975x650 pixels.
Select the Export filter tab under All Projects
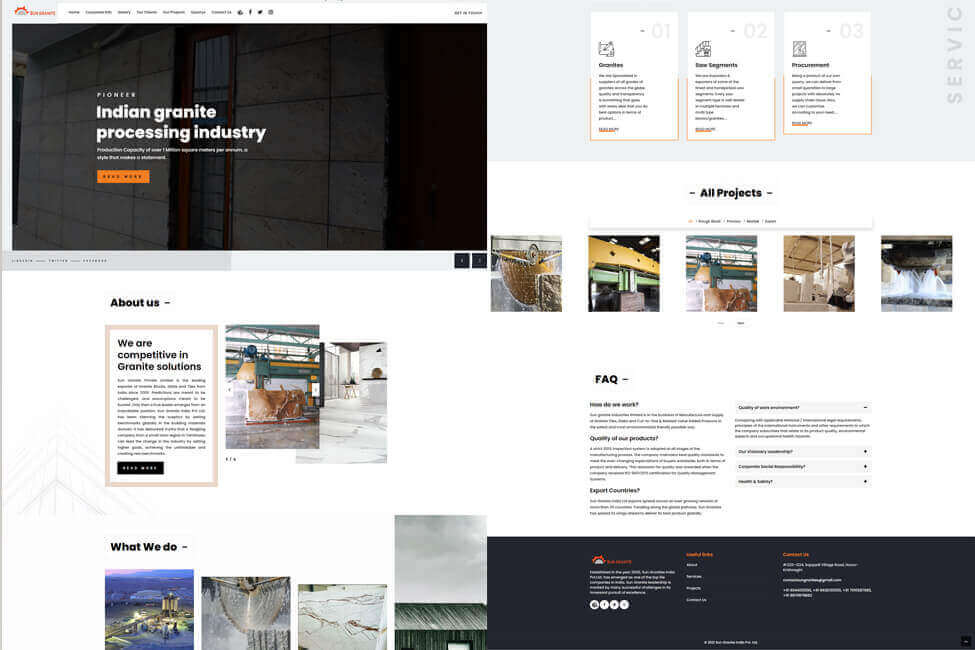pos(768,221)
